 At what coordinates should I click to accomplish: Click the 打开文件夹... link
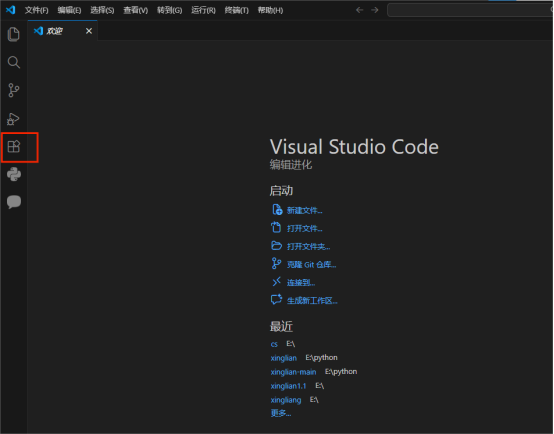308,247
